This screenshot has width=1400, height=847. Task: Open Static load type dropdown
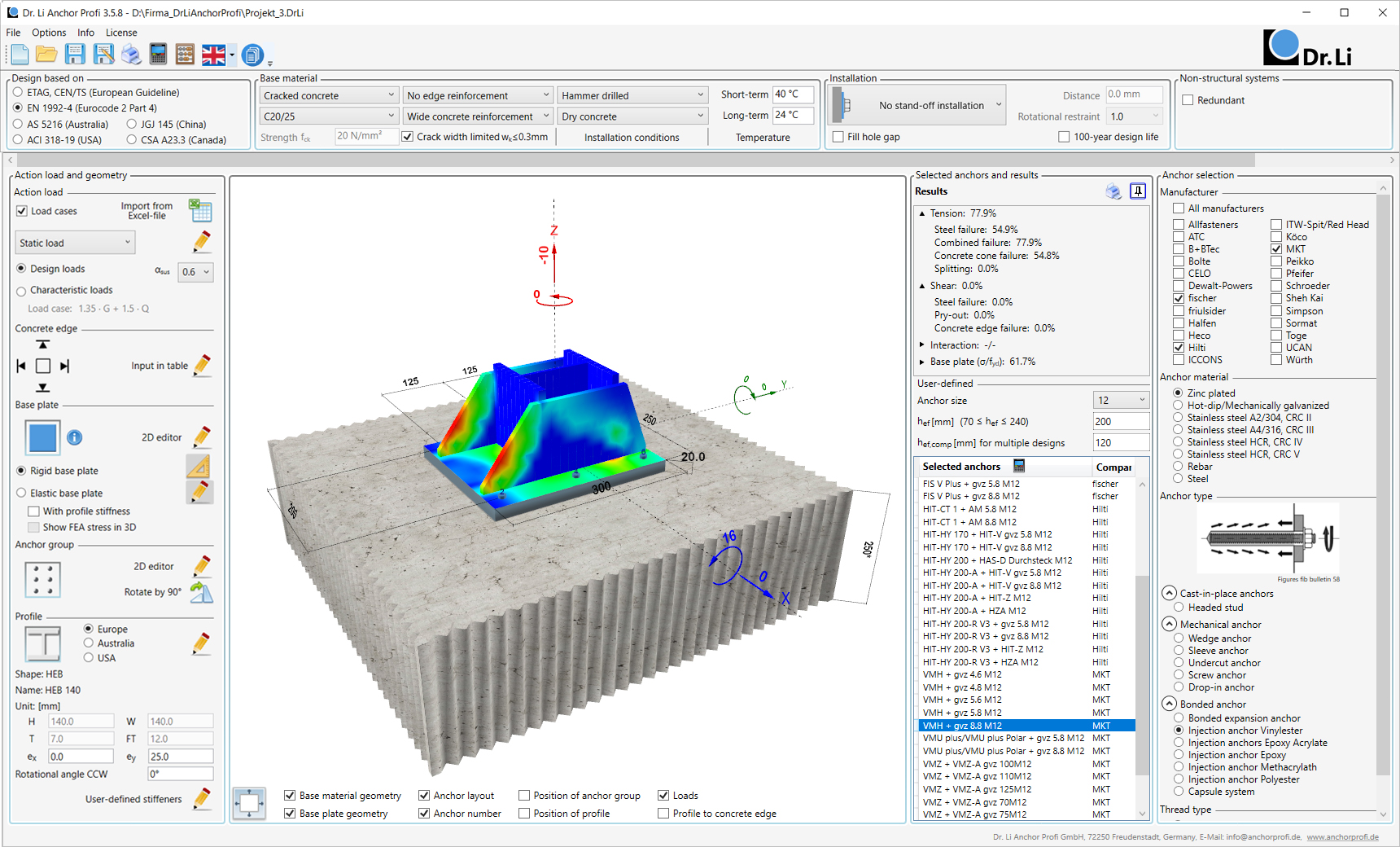click(x=75, y=243)
